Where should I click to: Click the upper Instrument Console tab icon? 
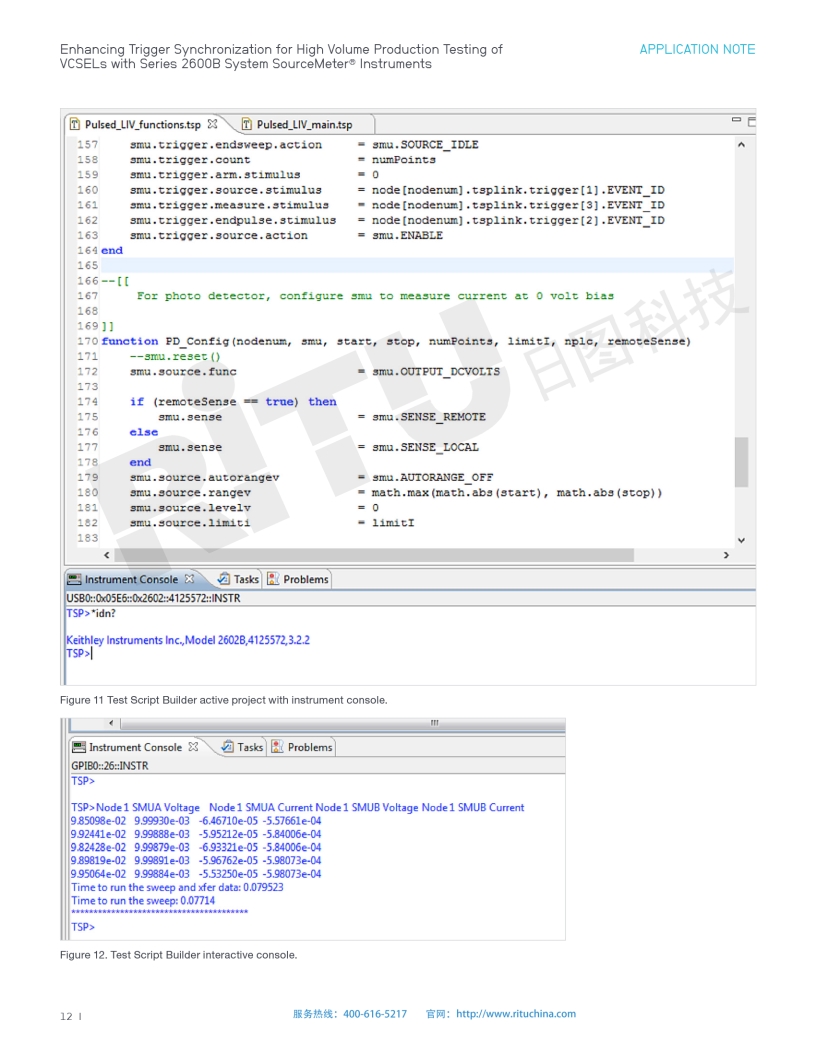coord(74,579)
